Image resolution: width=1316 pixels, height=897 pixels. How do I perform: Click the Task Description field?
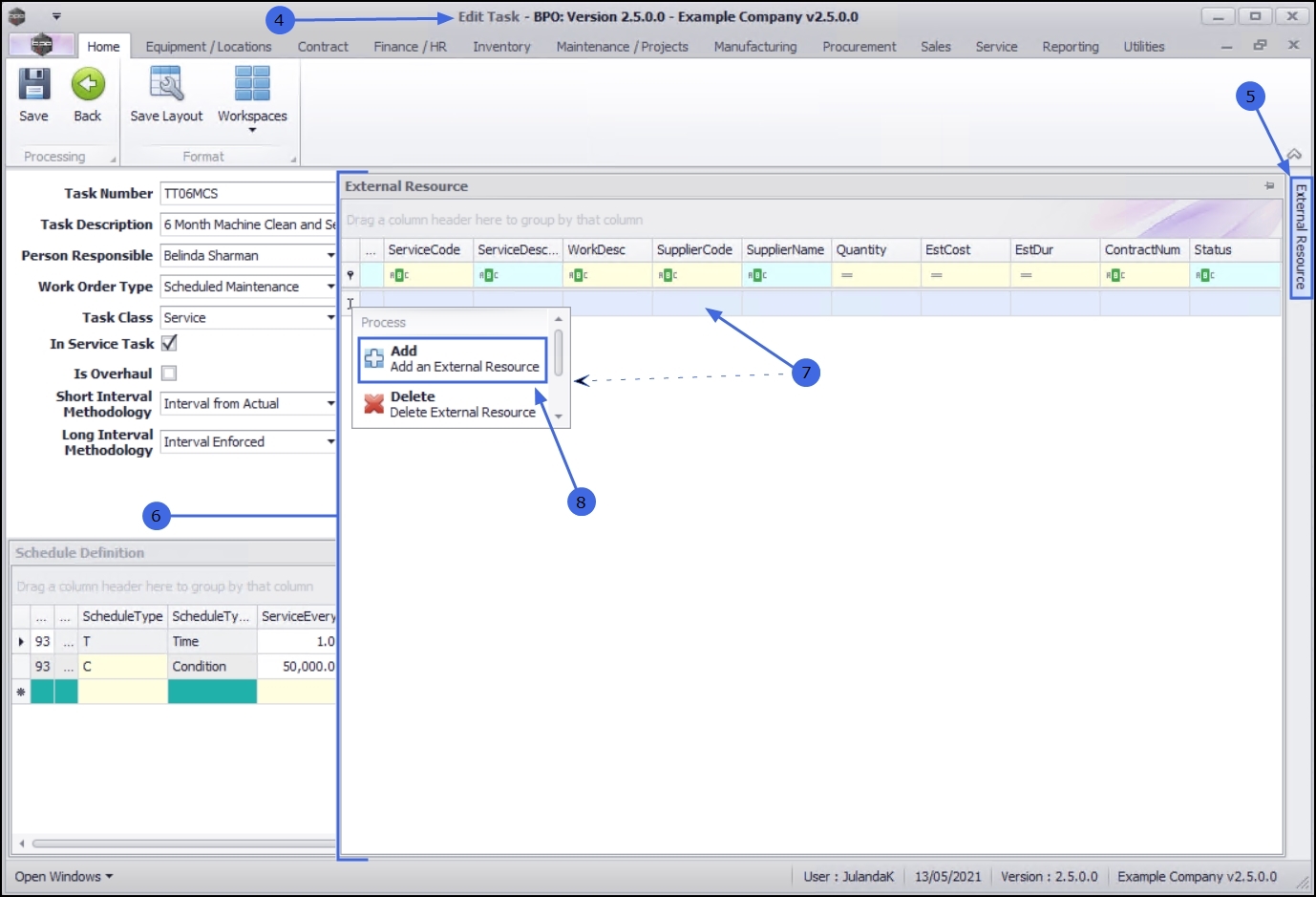coord(248,224)
